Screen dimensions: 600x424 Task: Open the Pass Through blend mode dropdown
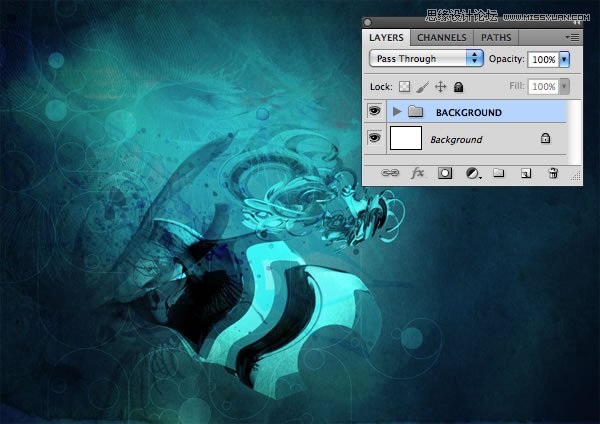click(x=426, y=58)
